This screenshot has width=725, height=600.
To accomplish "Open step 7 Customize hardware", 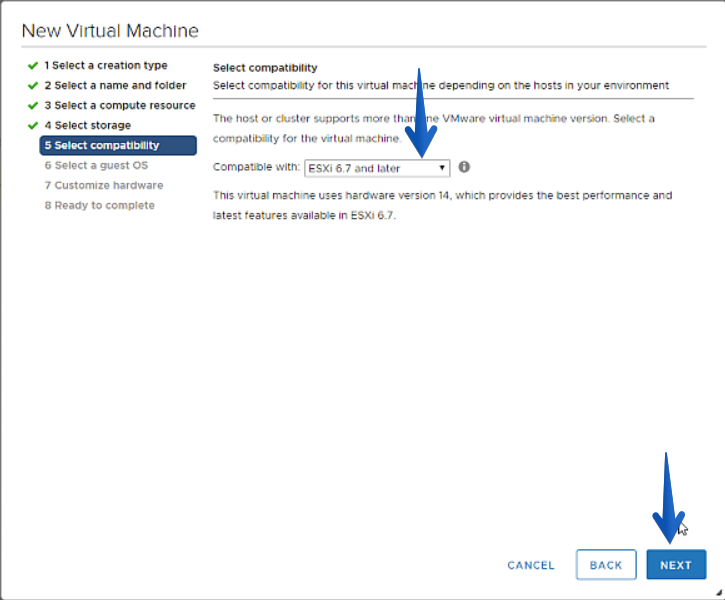I will coord(104,185).
